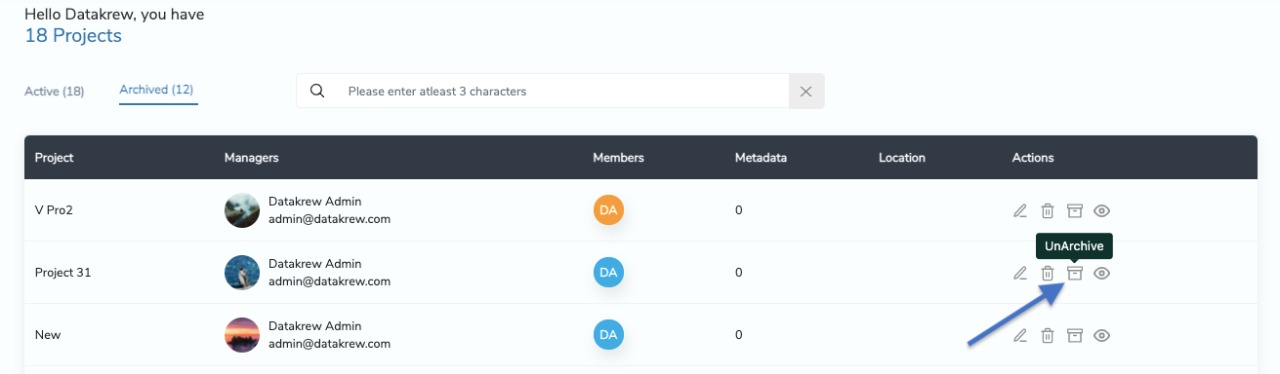The image size is (1280, 374).
Task: Click the orange DA member badge
Action: (609, 210)
